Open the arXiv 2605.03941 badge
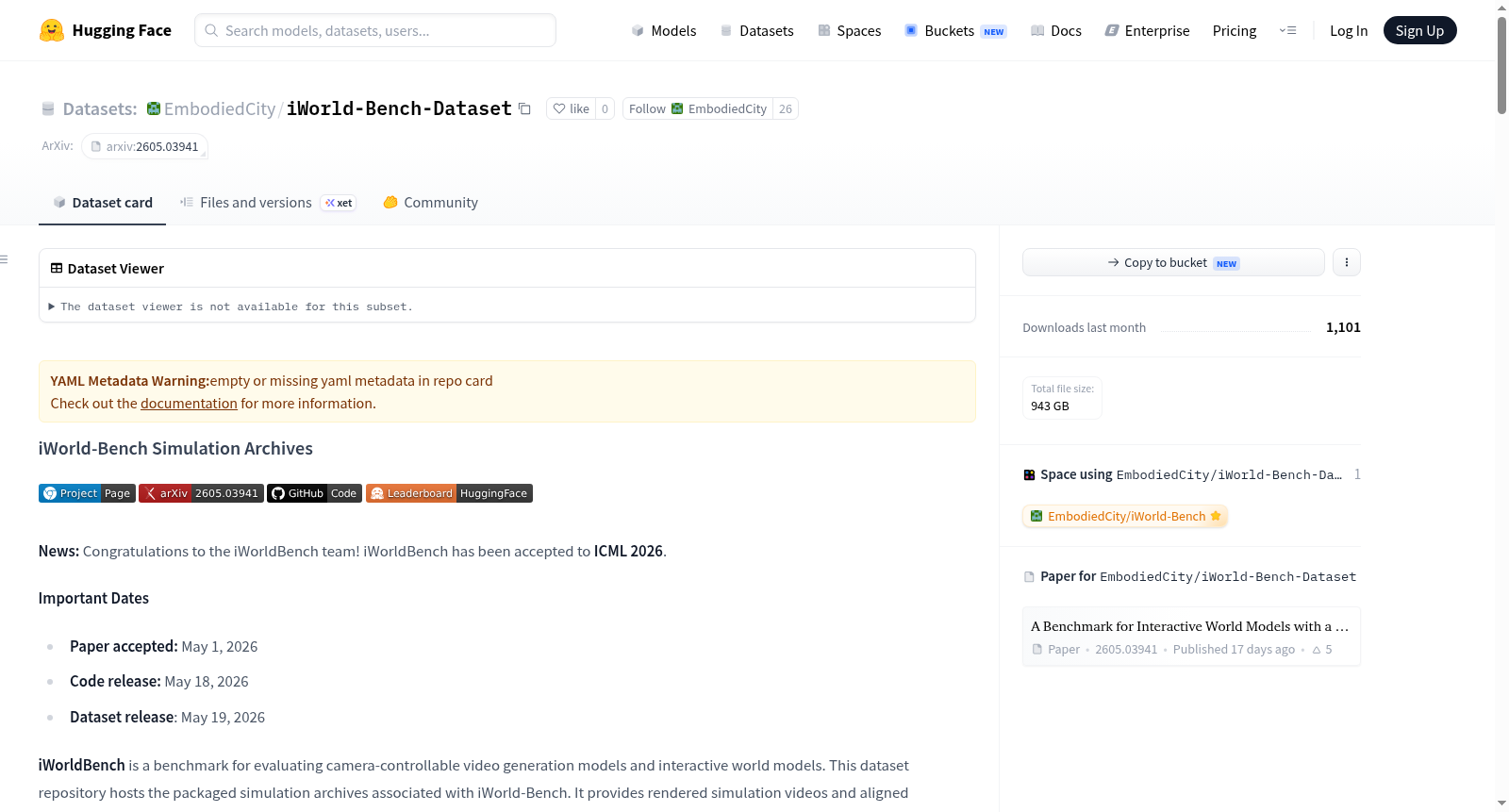 pyautogui.click(x=201, y=493)
